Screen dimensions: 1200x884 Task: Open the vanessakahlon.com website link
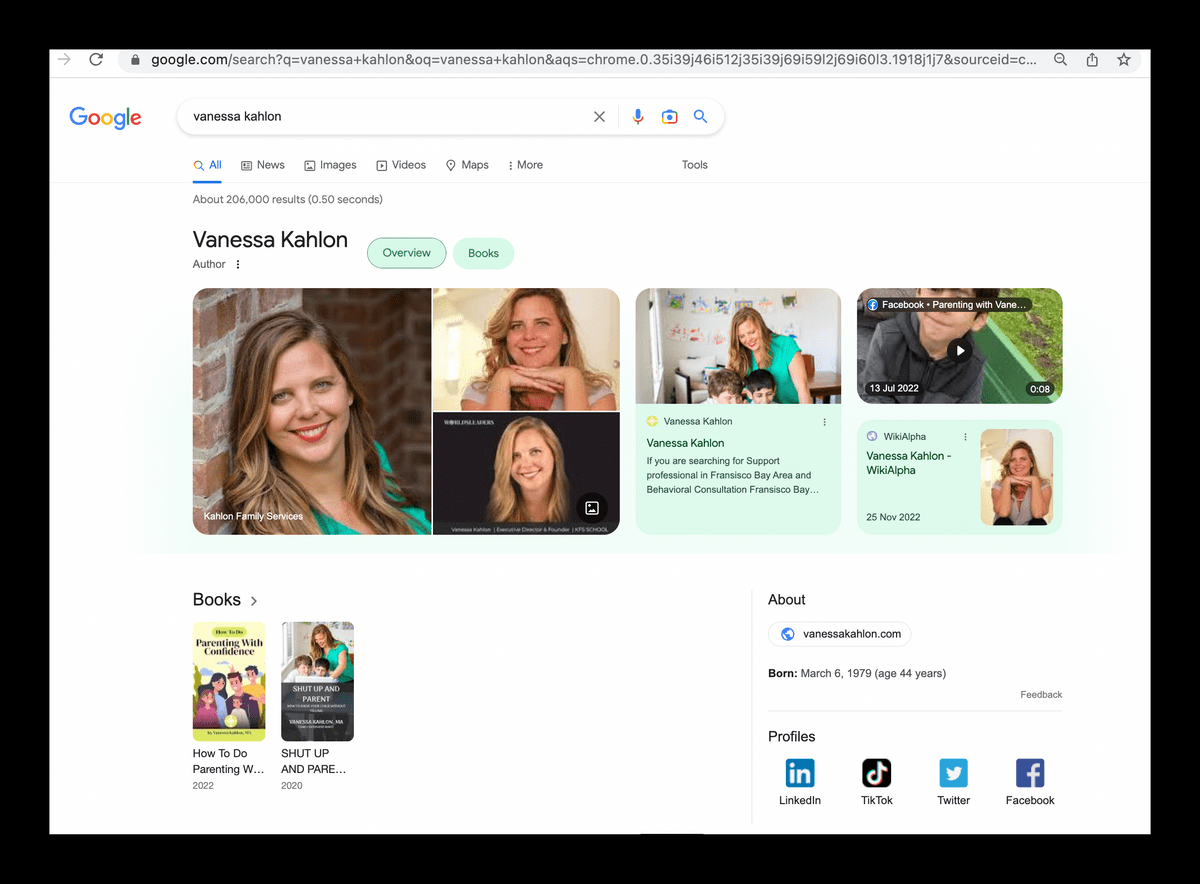click(x=840, y=634)
